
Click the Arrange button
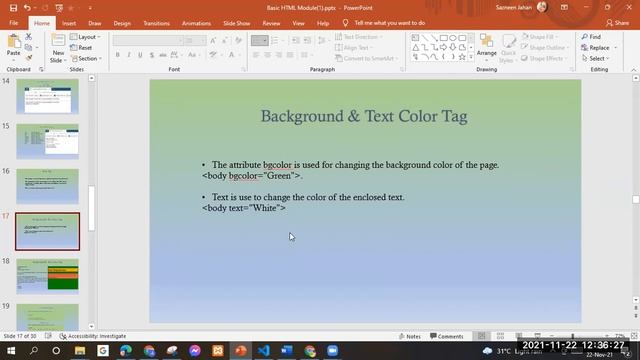click(x=487, y=46)
